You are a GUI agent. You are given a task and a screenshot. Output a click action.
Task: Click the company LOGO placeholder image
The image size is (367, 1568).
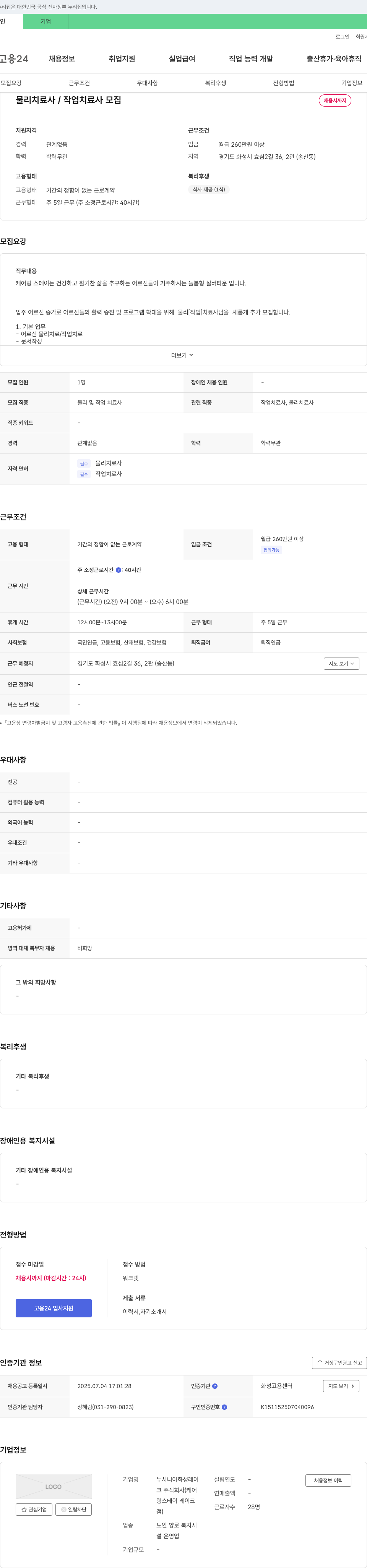pos(54,1487)
